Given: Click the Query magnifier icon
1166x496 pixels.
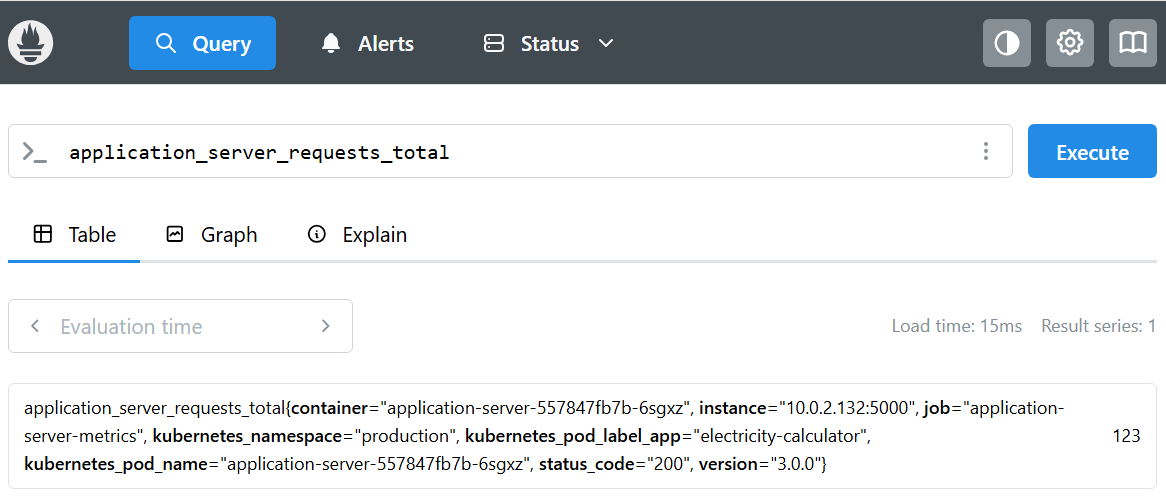Looking at the screenshot, I should (164, 43).
